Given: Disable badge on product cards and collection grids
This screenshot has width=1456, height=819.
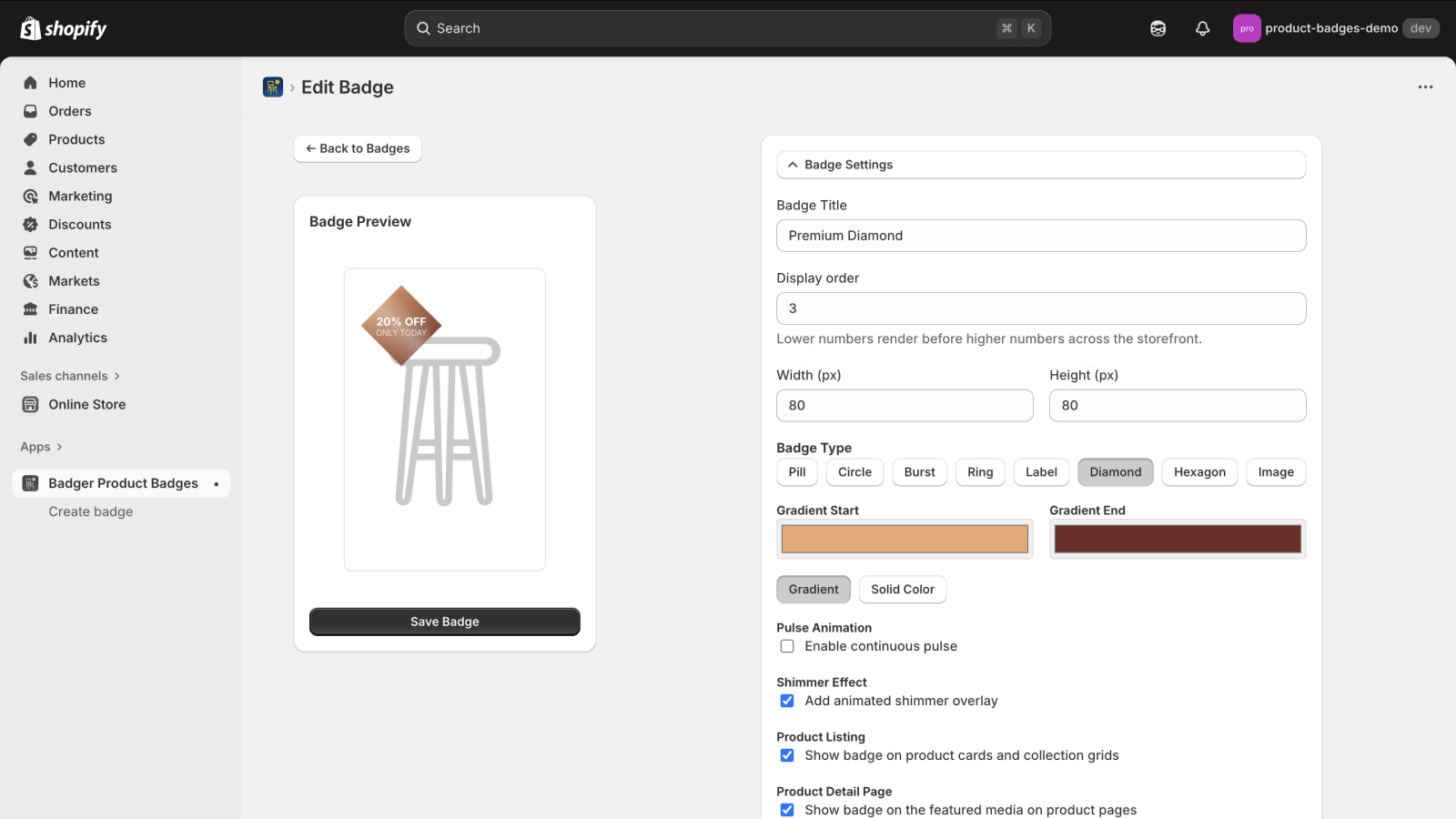Looking at the screenshot, I should (787, 755).
